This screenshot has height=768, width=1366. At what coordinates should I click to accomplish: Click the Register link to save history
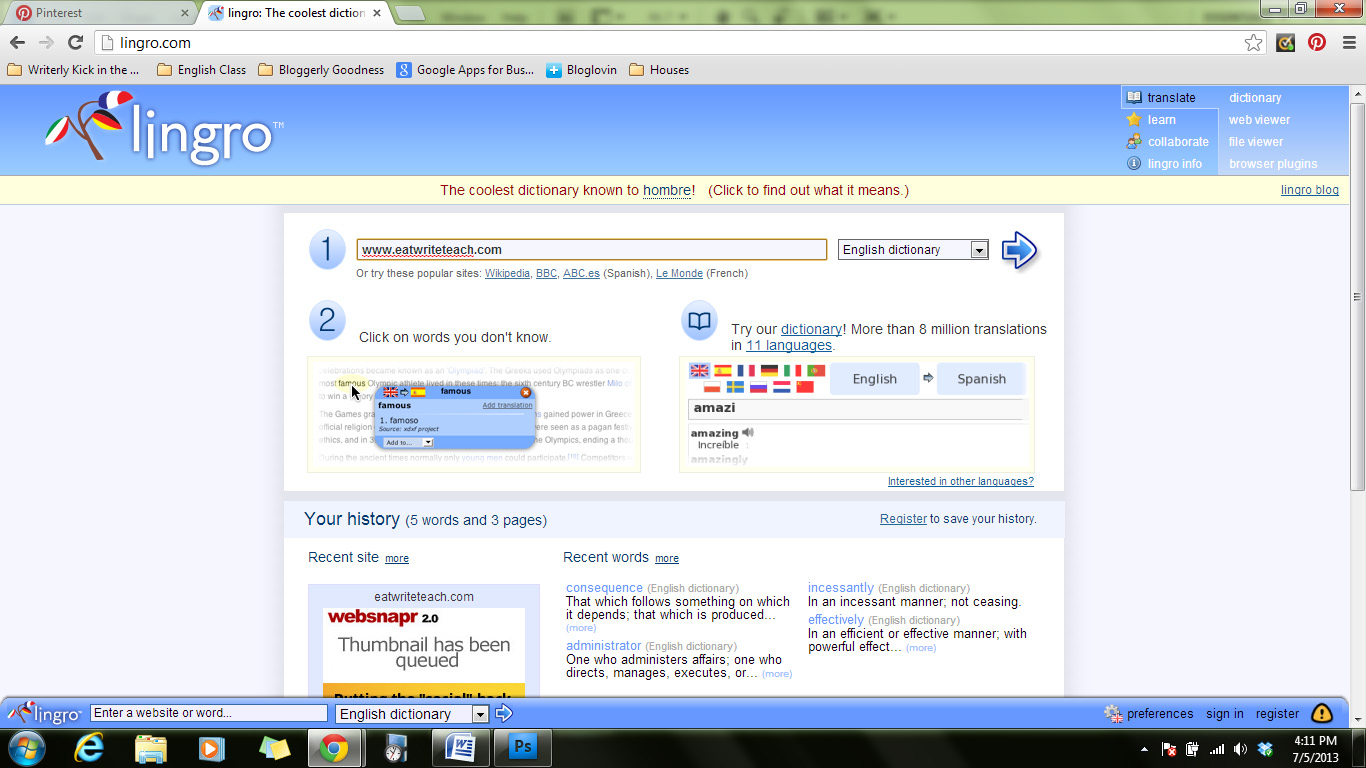pyautogui.click(x=903, y=519)
